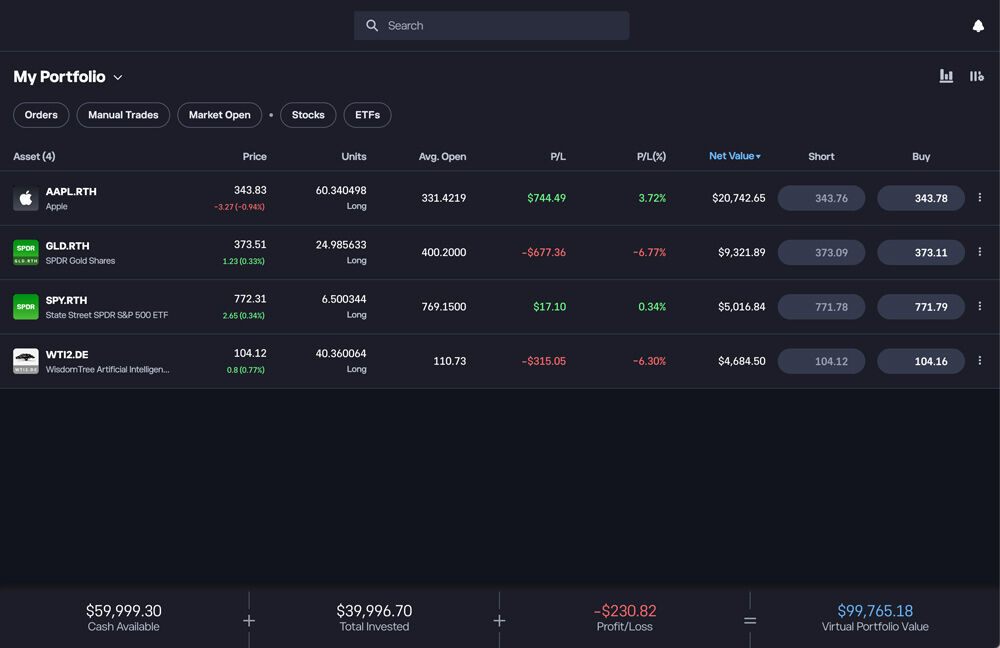Toggle the ETFs filter chip
This screenshot has width=1000, height=648.
(x=367, y=115)
